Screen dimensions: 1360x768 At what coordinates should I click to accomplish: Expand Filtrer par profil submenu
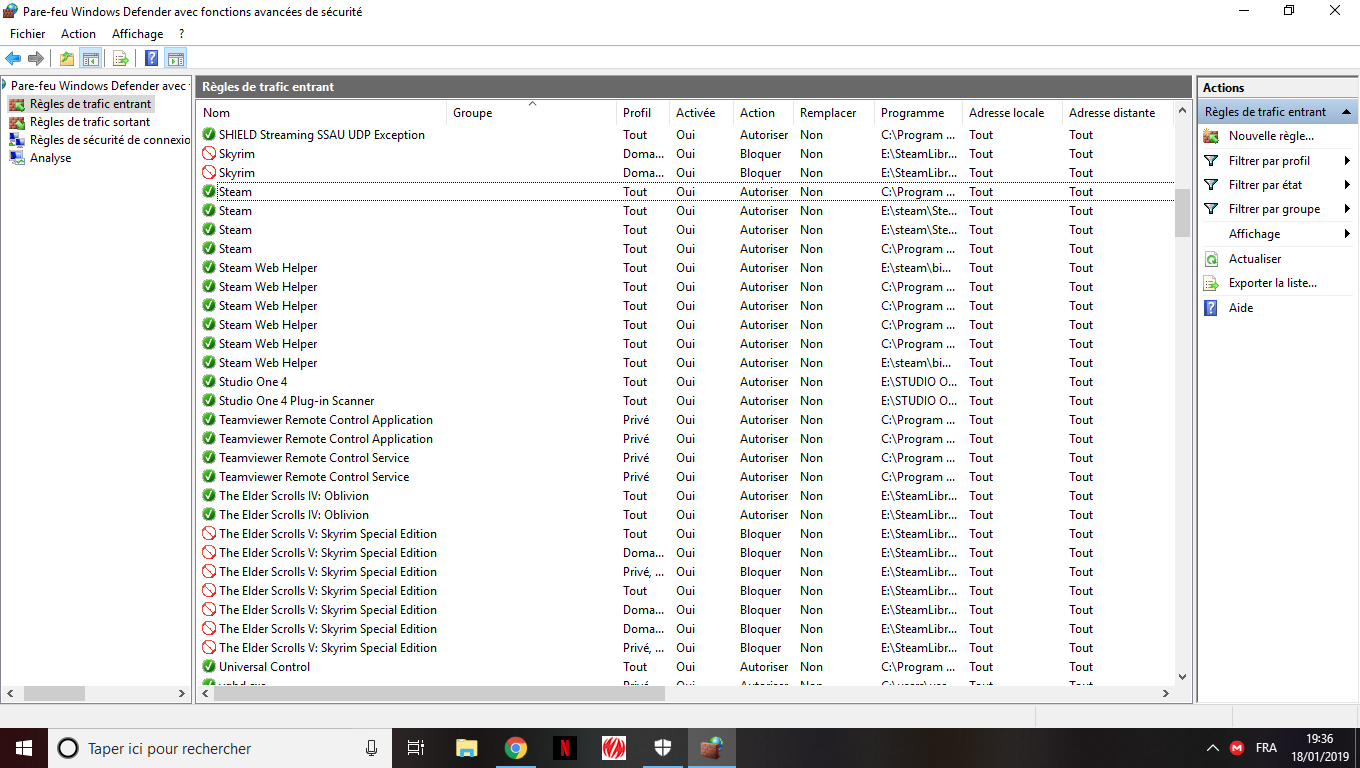pyautogui.click(x=1278, y=161)
